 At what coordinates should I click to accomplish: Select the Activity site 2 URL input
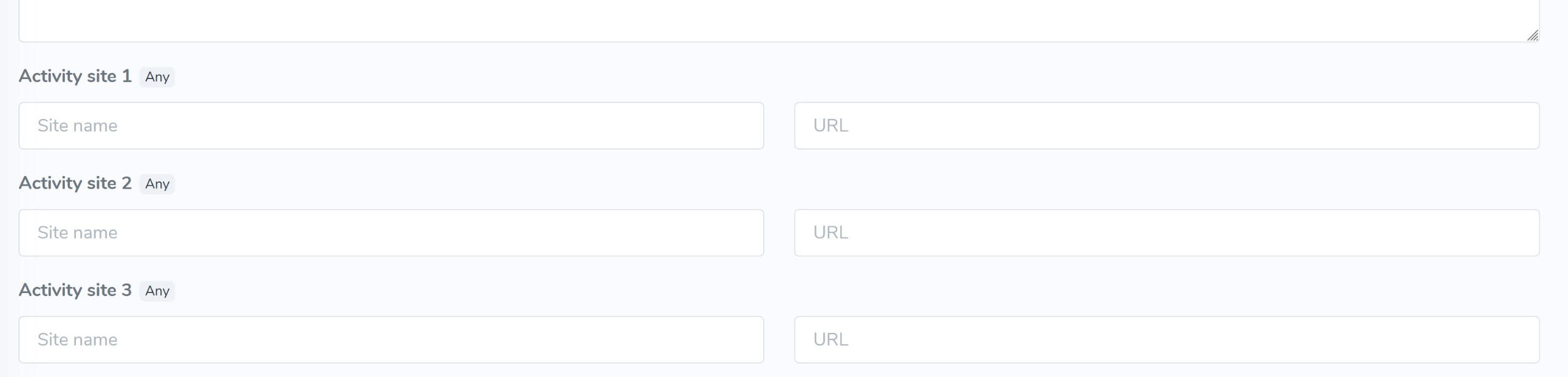[x=1166, y=233]
